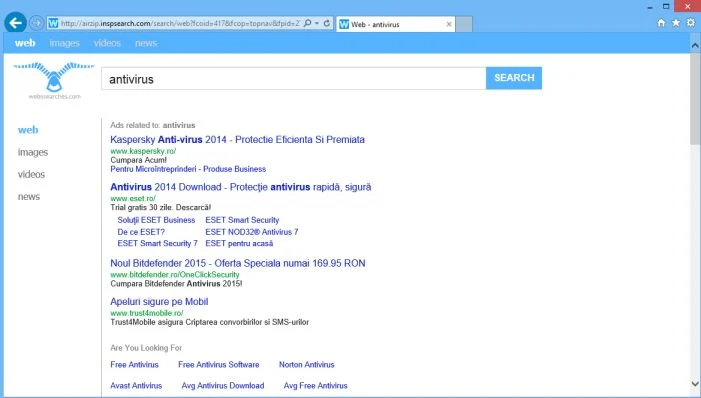Choose 'videos' in the left sidebar

(x=31, y=174)
